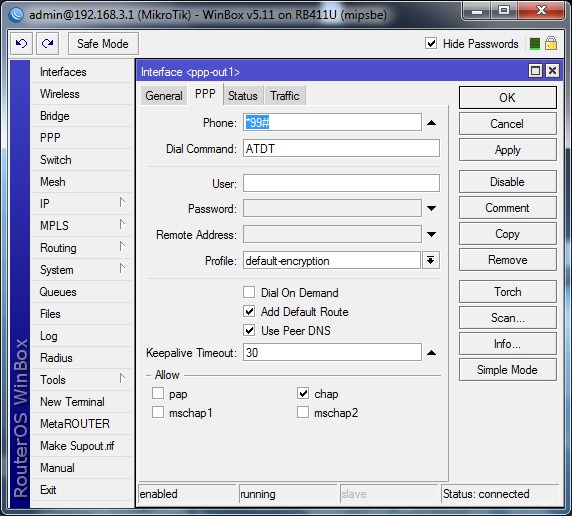This screenshot has height=516, width=572.
Task: Click the yellow padlock icon
Action: pyautogui.click(x=551, y=43)
